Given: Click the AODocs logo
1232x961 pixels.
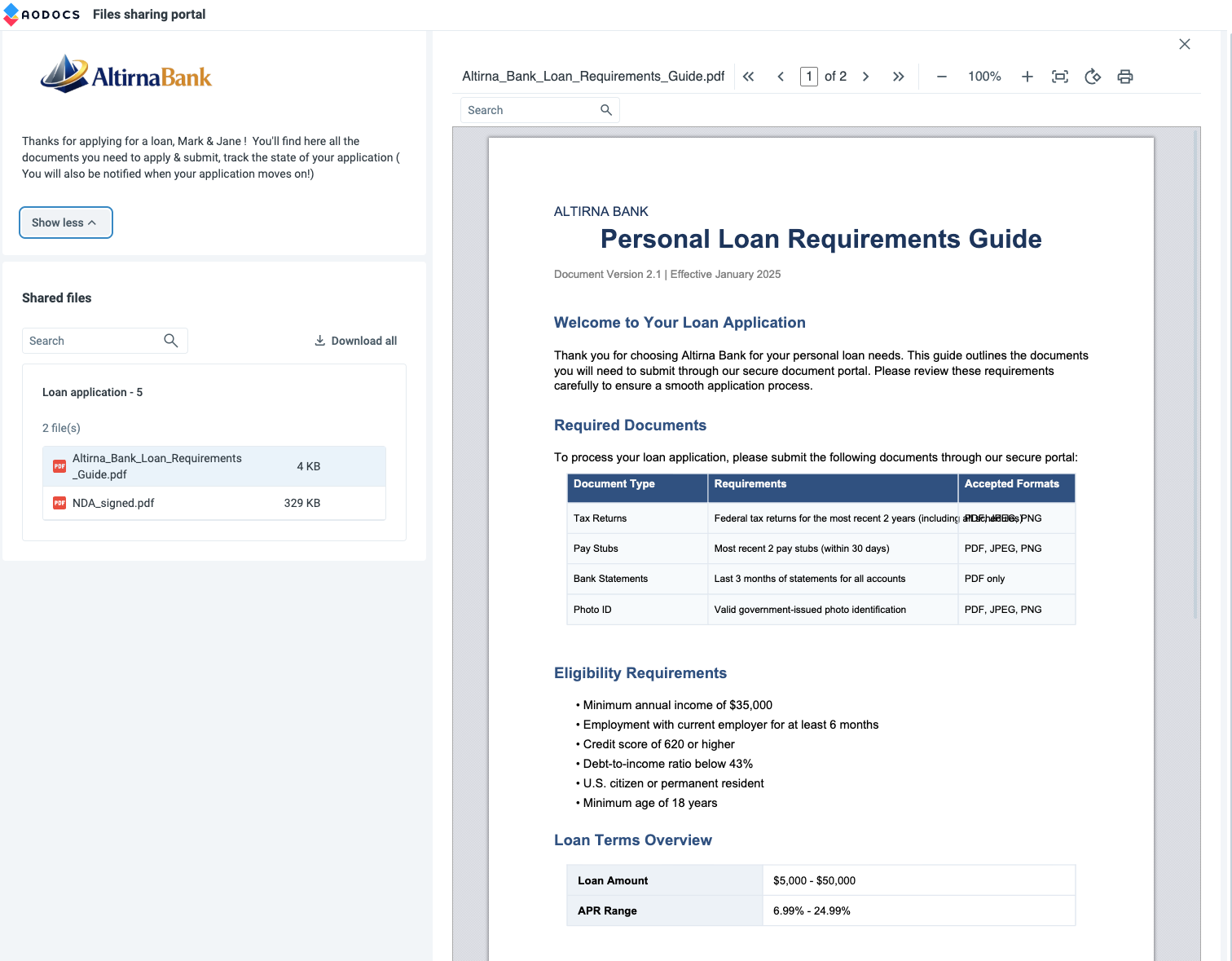Looking at the screenshot, I should tap(42, 15).
